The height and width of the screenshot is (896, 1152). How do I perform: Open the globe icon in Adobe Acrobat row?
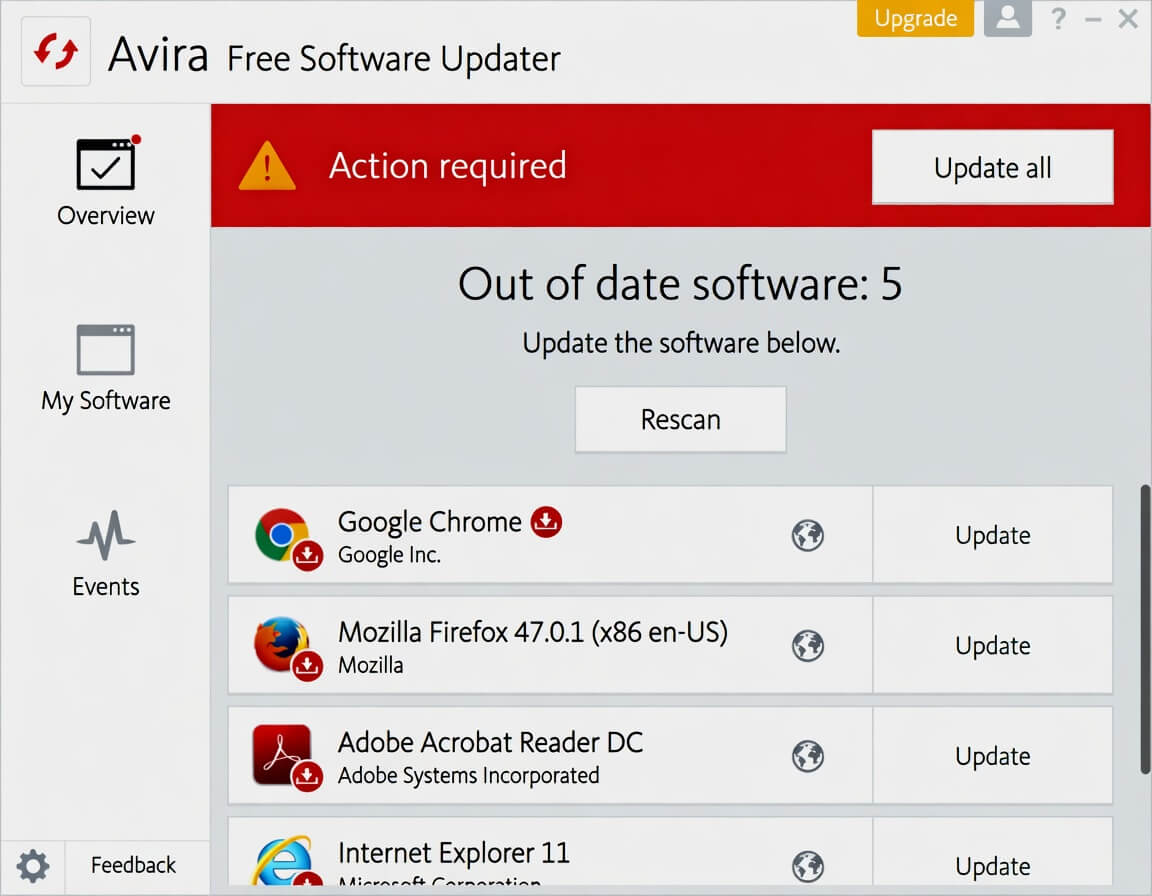pos(807,756)
